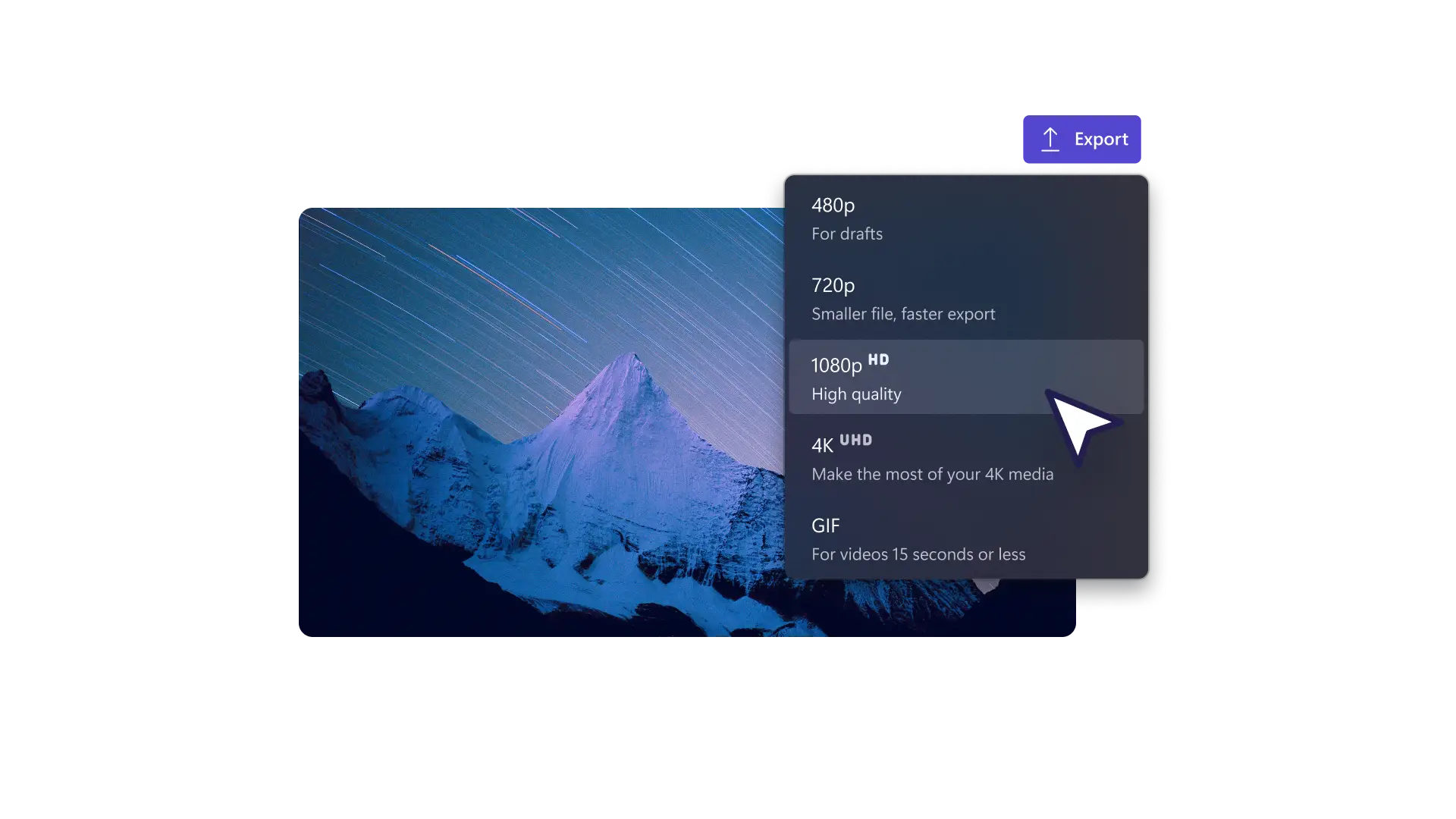The image size is (1456, 819).
Task: Click the HD badge next to 1080p
Action: [x=879, y=359]
